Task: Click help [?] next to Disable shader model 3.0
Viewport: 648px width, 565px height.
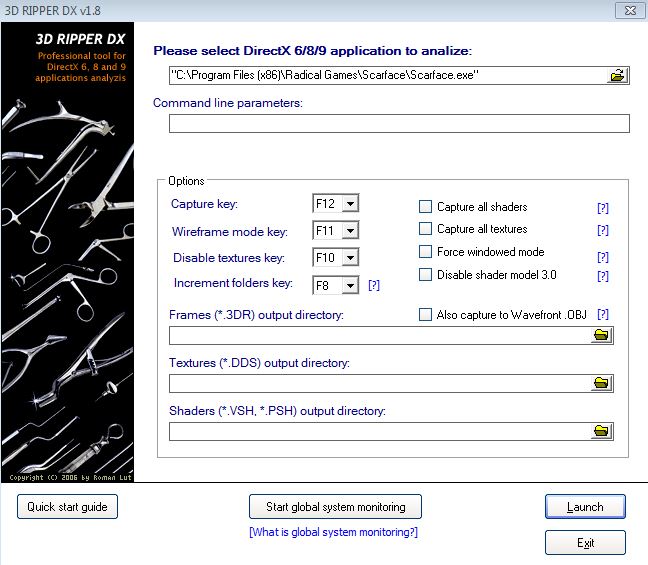Action: click(x=603, y=276)
